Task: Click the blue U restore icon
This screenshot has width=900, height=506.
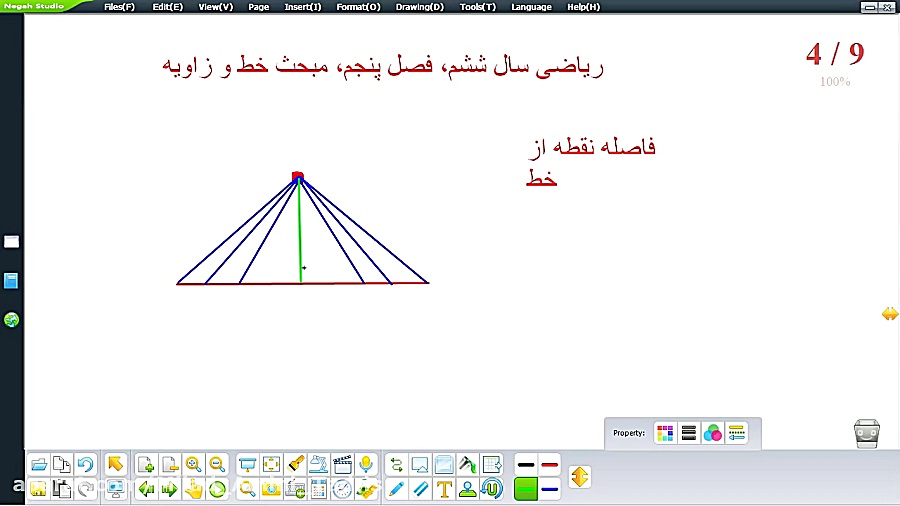Action: click(x=492, y=489)
